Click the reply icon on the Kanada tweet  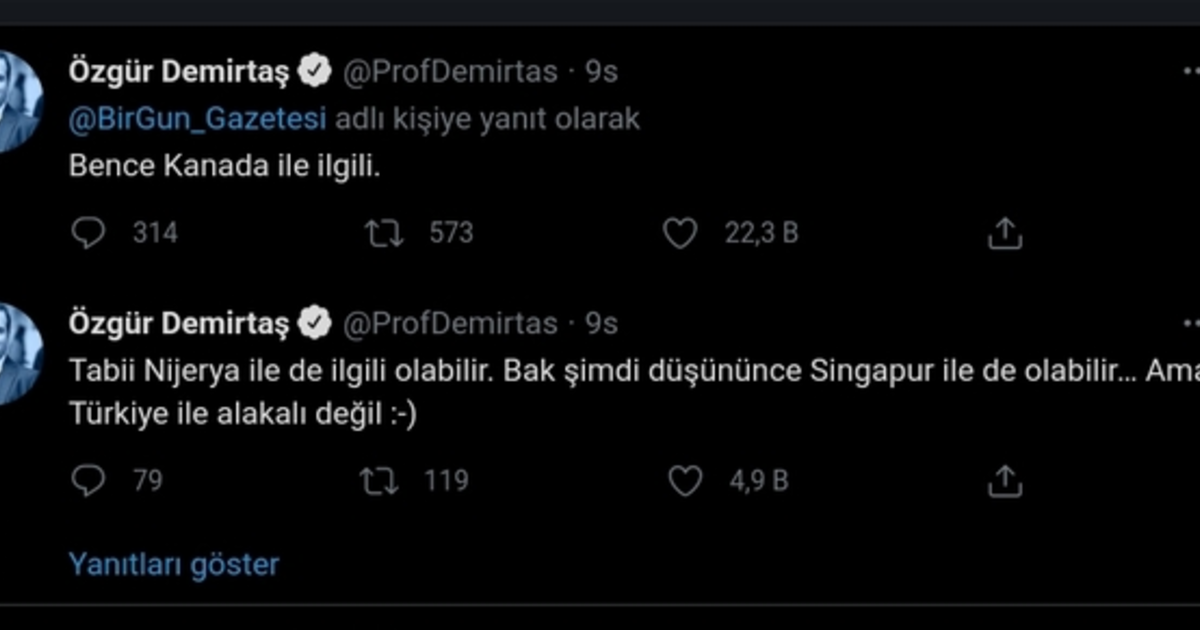tap(90, 233)
